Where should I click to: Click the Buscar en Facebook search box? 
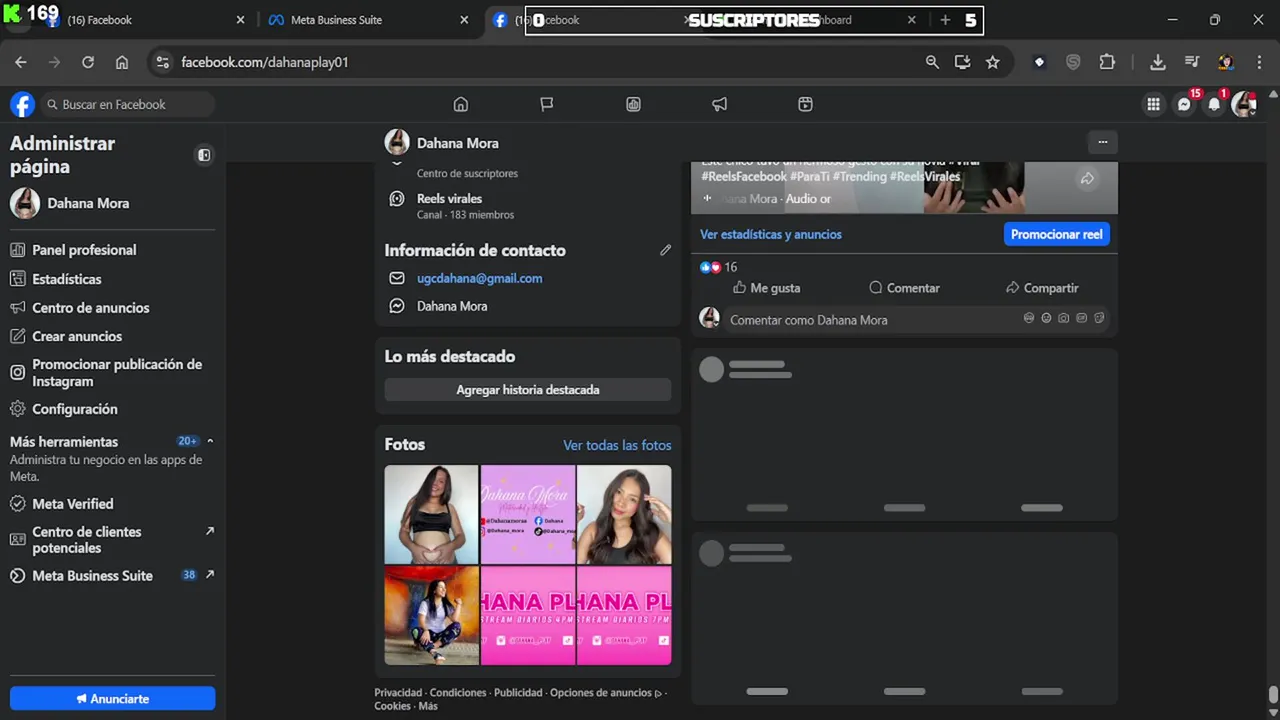point(128,104)
